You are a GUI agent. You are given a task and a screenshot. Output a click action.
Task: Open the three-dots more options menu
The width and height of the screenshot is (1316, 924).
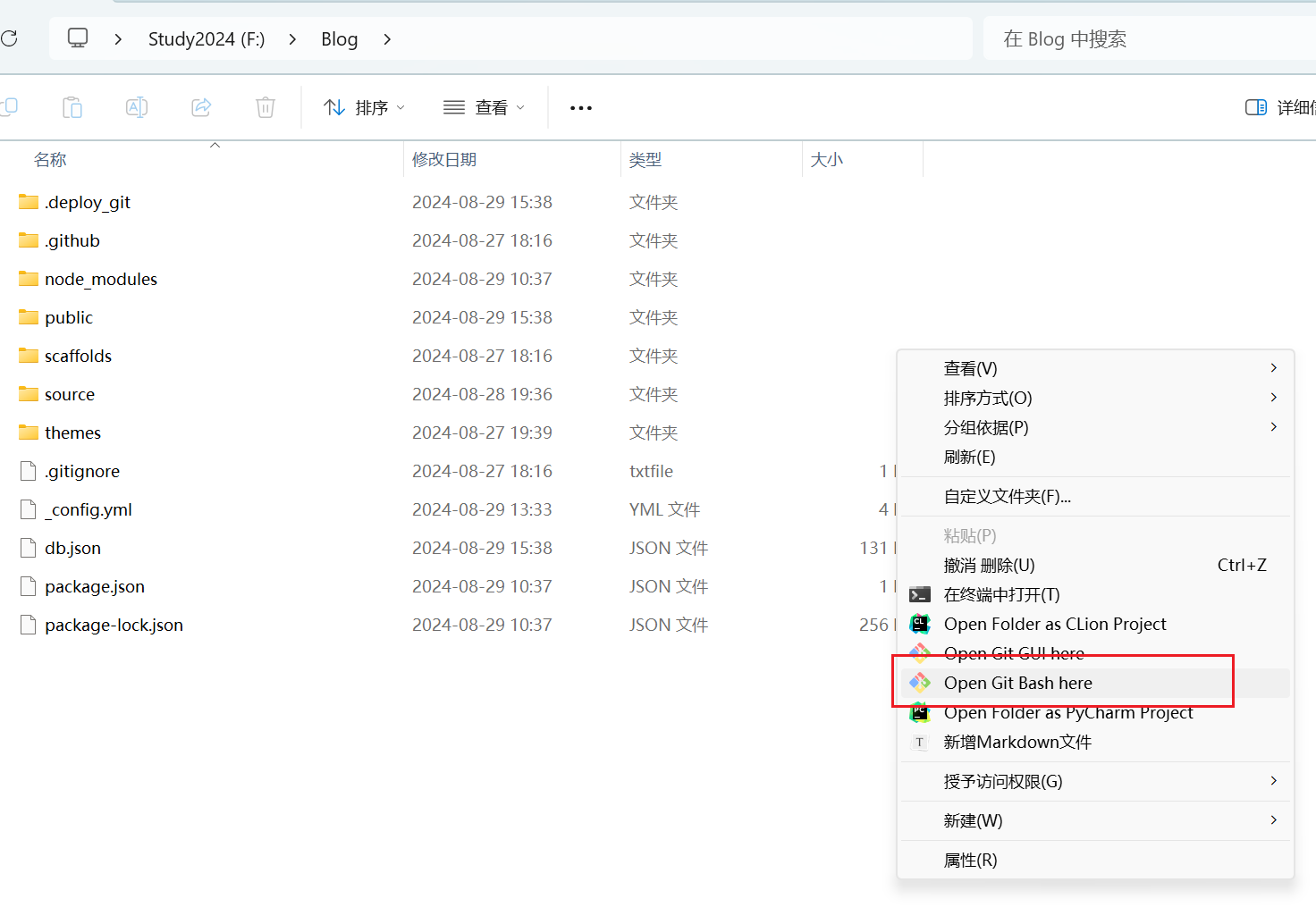coord(581,108)
